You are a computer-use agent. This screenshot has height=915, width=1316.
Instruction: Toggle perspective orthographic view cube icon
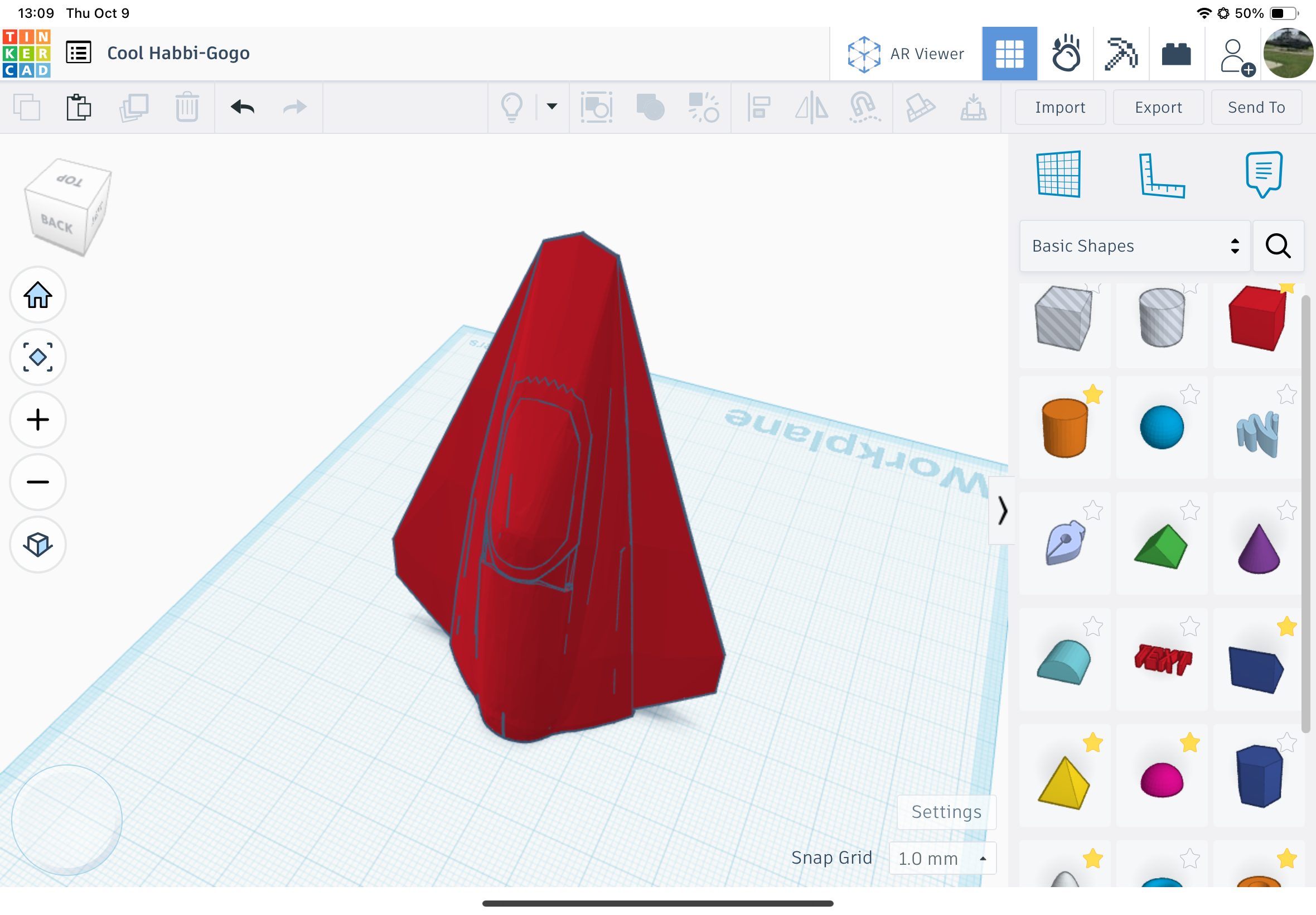pos(38,545)
